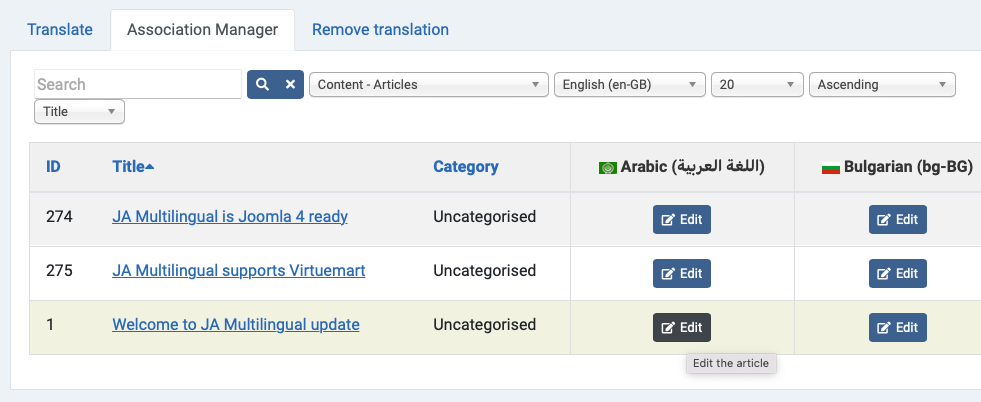Click the Search input field
Screen dimensions: 981x402
(138, 84)
